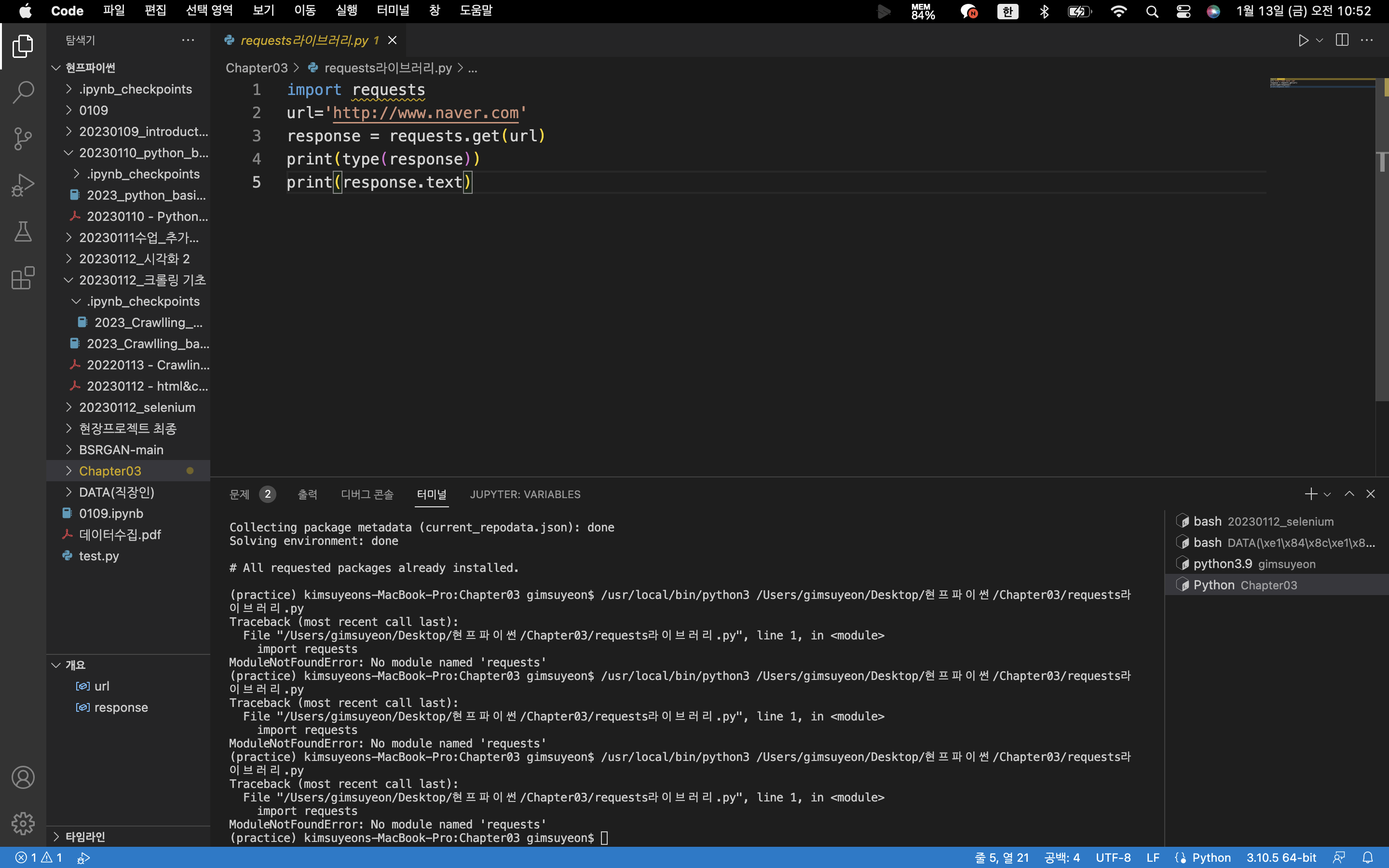Screen dimensions: 1389x868
Task: Click errors and warnings status indicator
Action: coord(39,858)
